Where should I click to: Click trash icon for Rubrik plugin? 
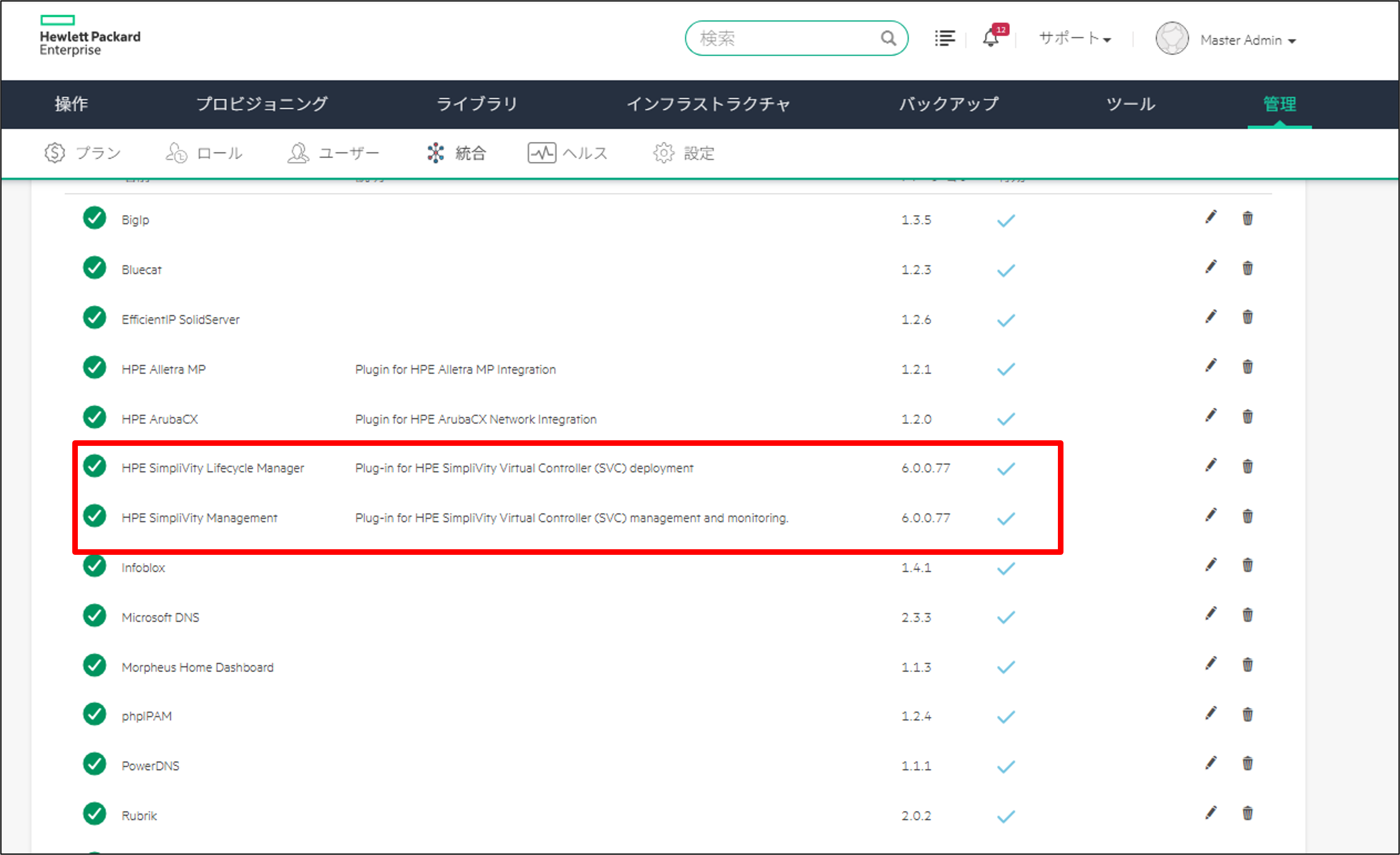click(1247, 813)
